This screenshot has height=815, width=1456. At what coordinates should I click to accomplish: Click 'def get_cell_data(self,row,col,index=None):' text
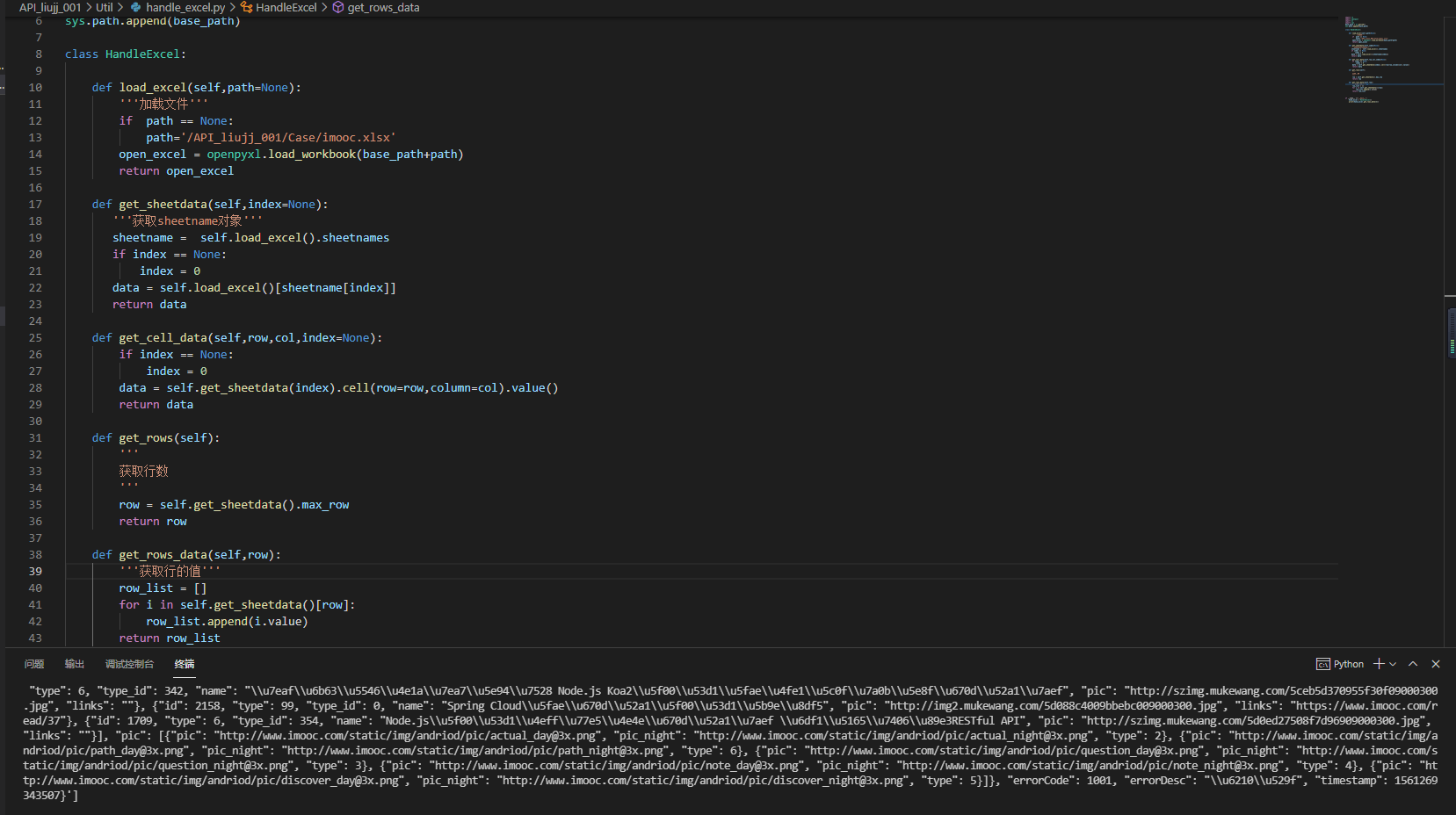(x=237, y=337)
